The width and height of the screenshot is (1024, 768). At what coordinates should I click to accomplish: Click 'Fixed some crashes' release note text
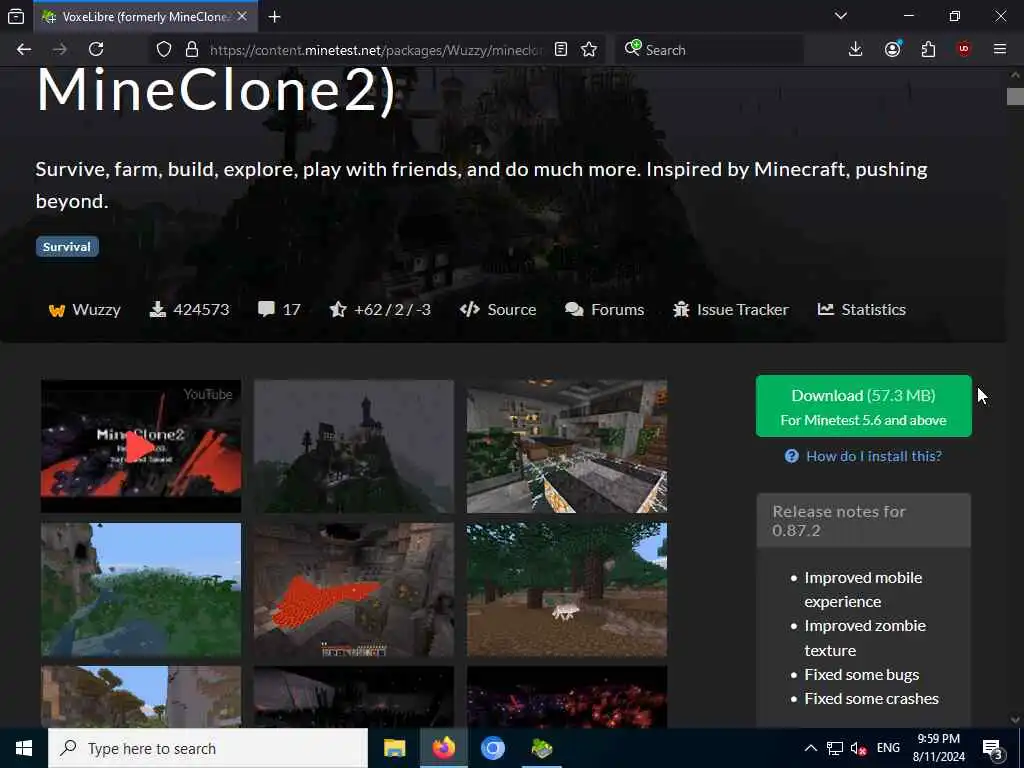pyautogui.click(x=871, y=699)
